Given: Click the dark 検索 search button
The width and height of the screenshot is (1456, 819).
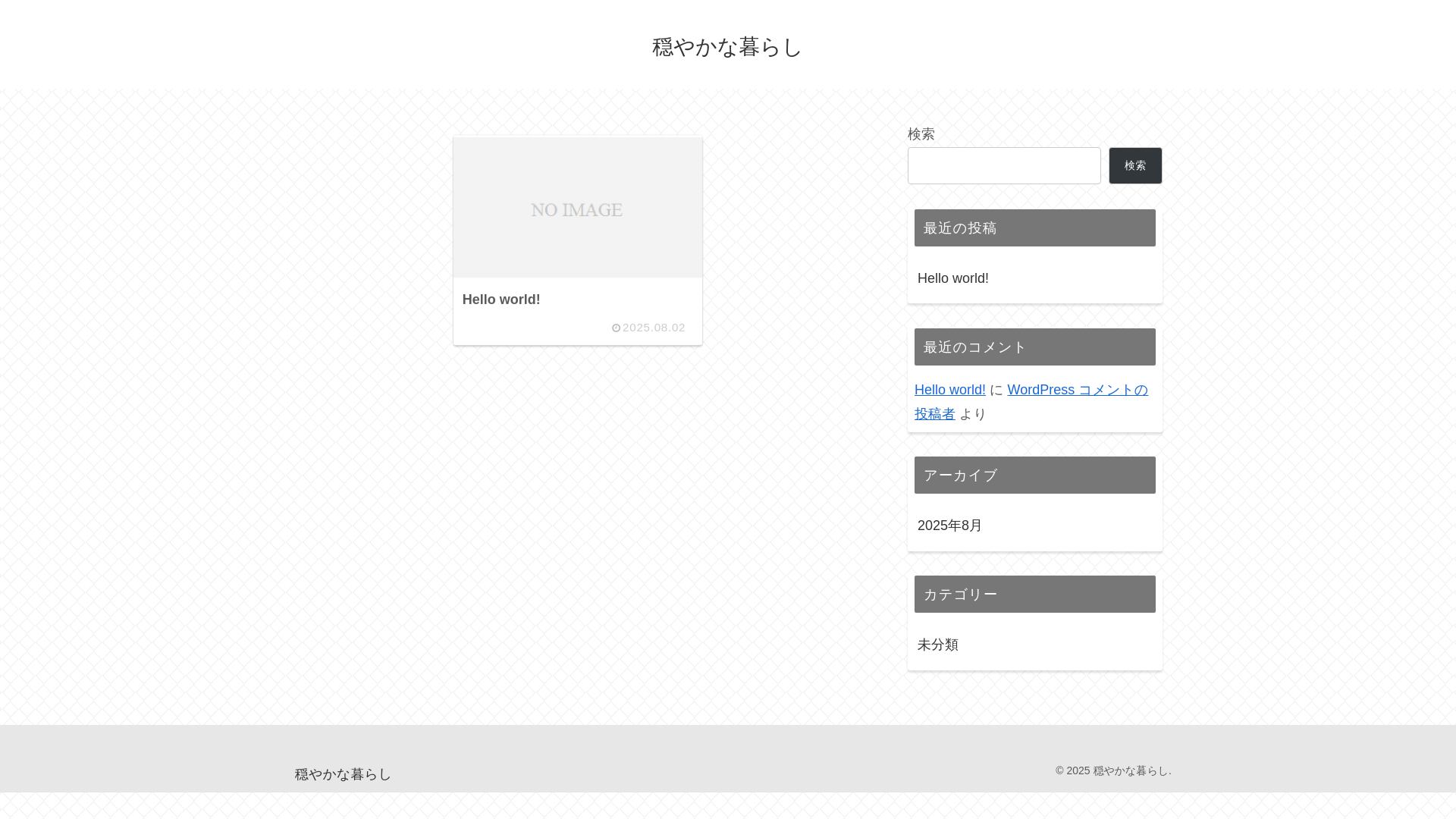Looking at the screenshot, I should [x=1135, y=165].
